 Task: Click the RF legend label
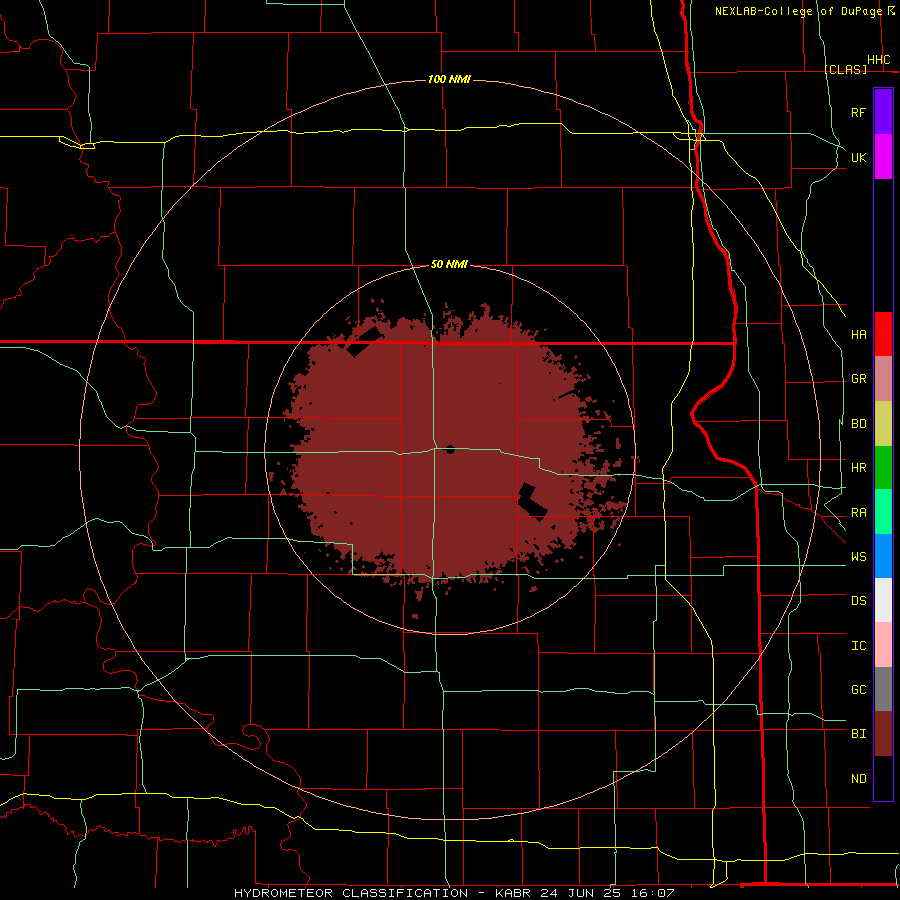point(858,112)
